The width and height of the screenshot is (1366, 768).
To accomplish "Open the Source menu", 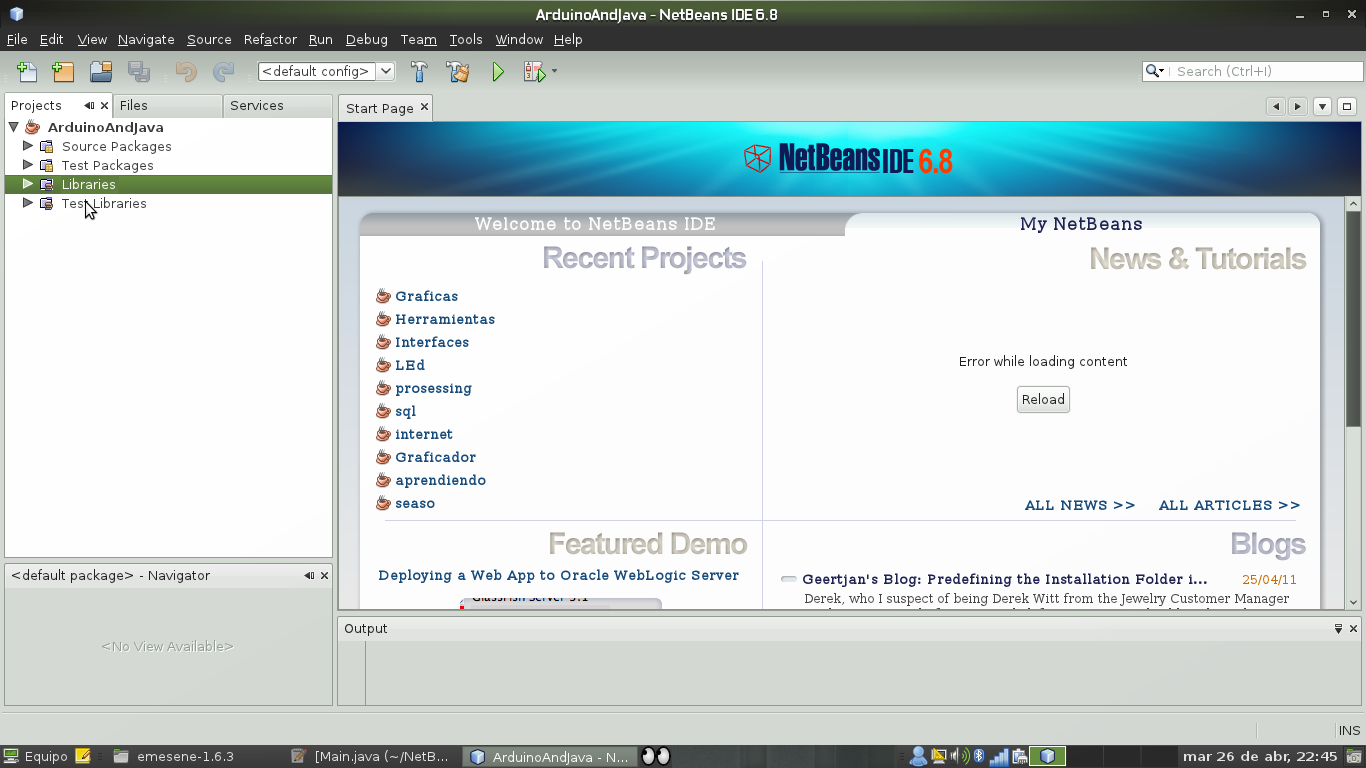I will click(x=209, y=39).
